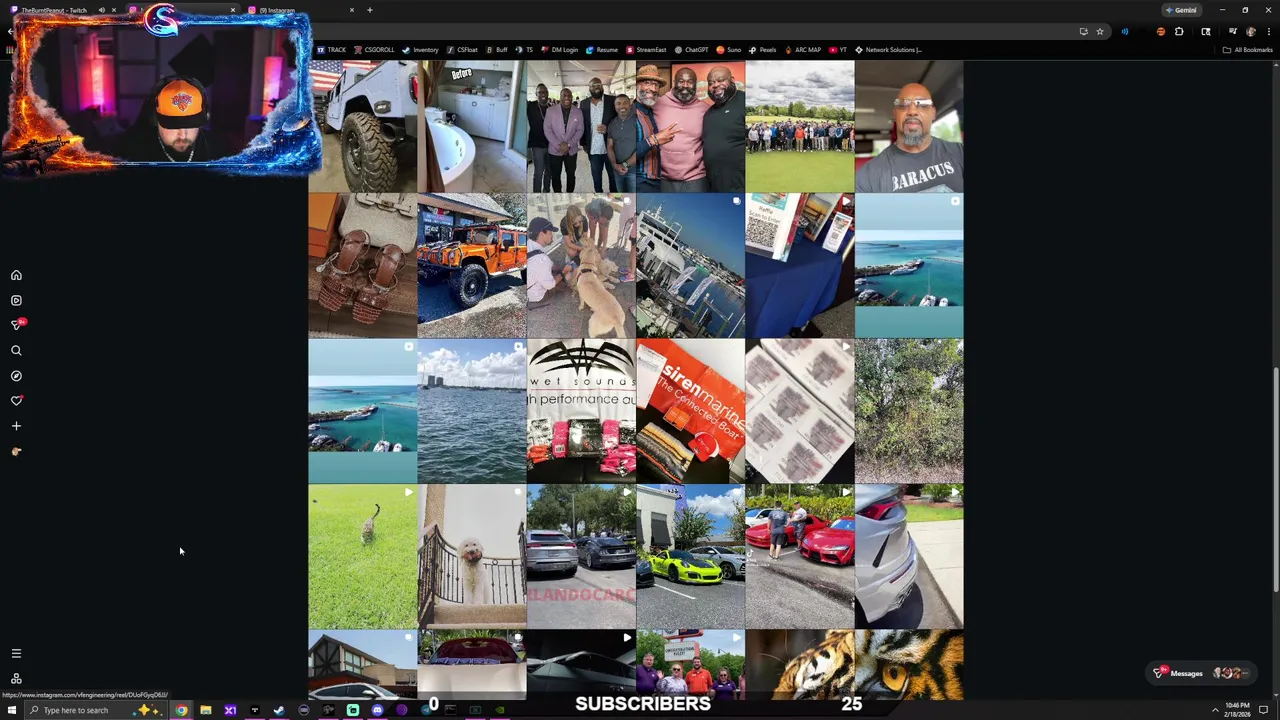Open Chrome three-dot menu
Image resolution: width=1280 pixels, height=720 pixels.
[x=1268, y=32]
